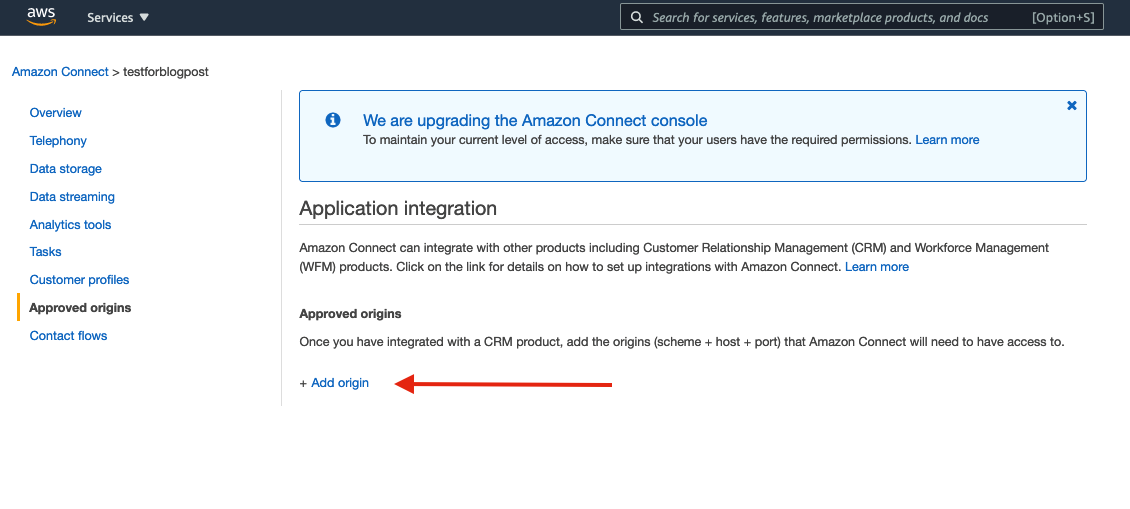Click the blue info circle icon
This screenshot has width=1130, height=509.
coord(334,120)
